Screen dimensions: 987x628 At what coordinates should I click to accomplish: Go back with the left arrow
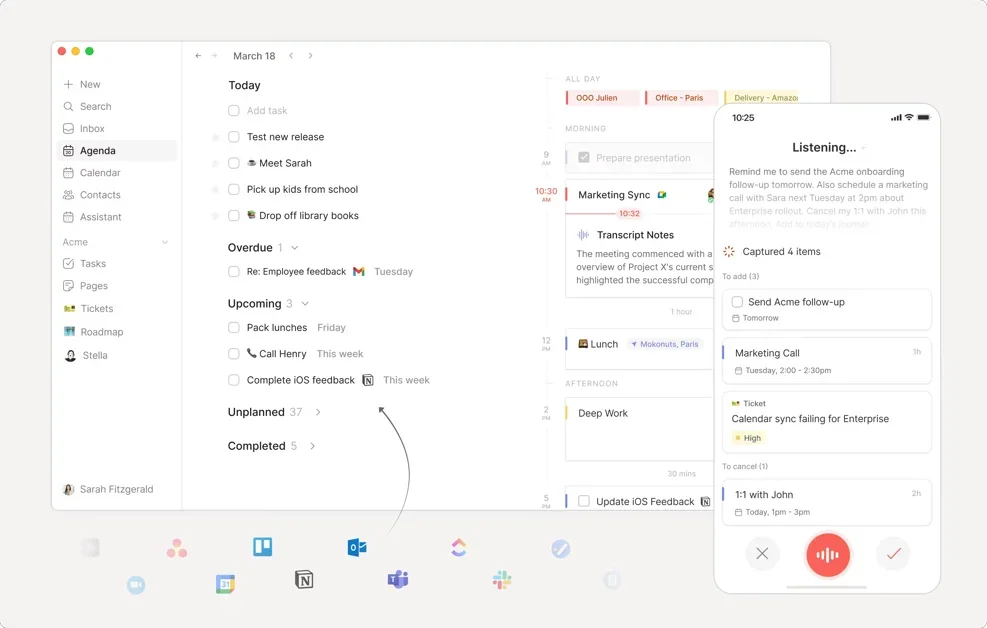point(198,56)
